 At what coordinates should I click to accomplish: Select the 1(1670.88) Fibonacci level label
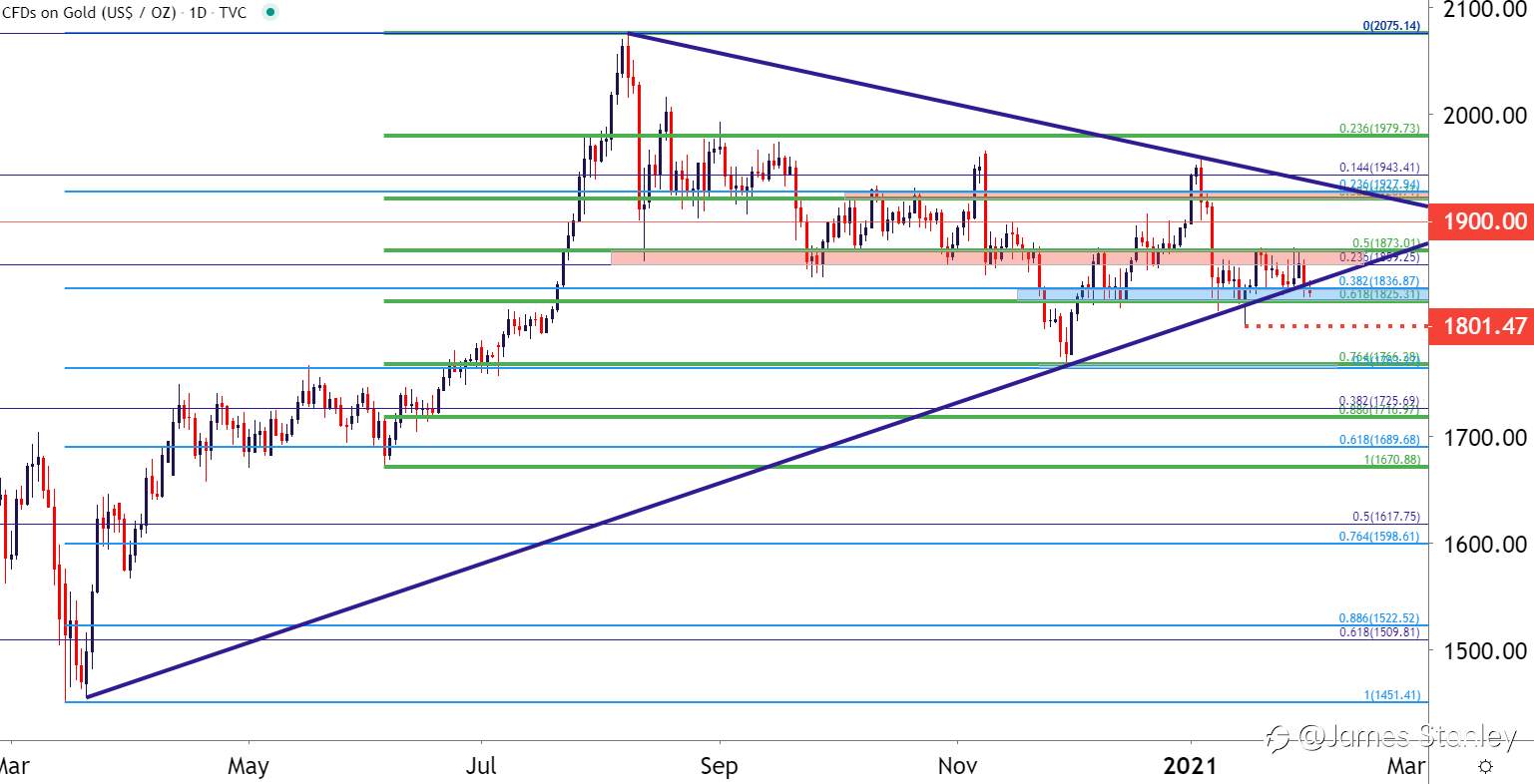[1392, 459]
